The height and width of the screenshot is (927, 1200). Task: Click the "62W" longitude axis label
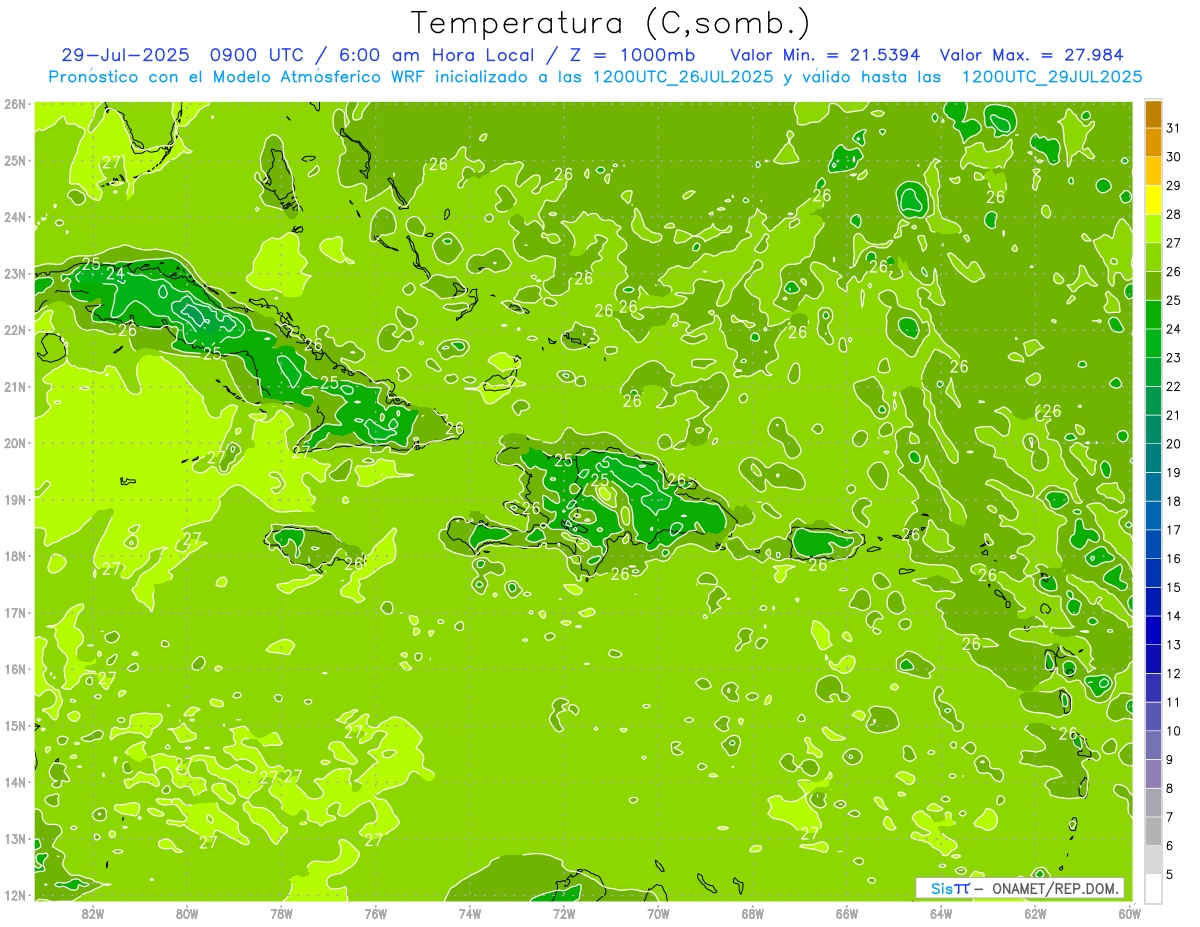coord(1035,913)
